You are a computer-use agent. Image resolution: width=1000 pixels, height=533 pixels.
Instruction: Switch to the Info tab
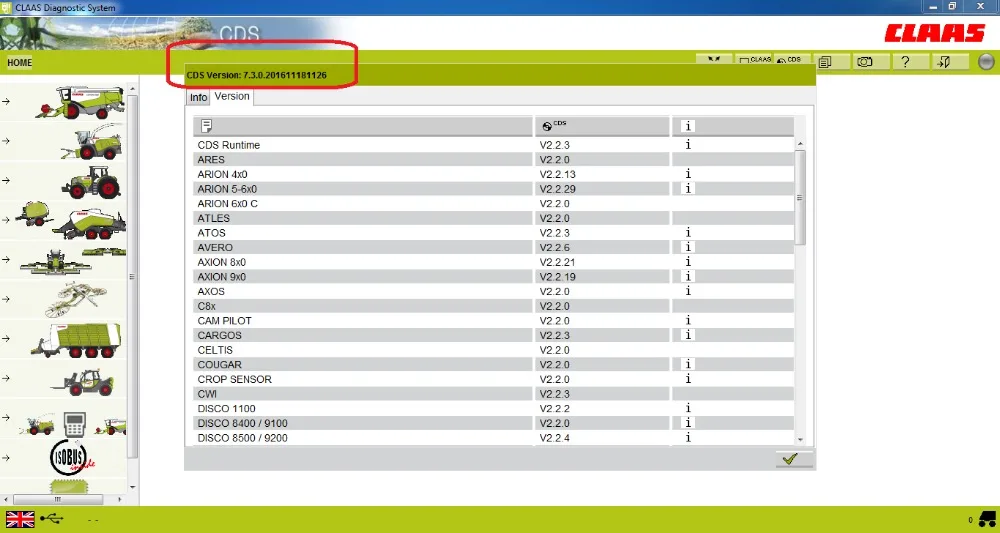pos(198,98)
